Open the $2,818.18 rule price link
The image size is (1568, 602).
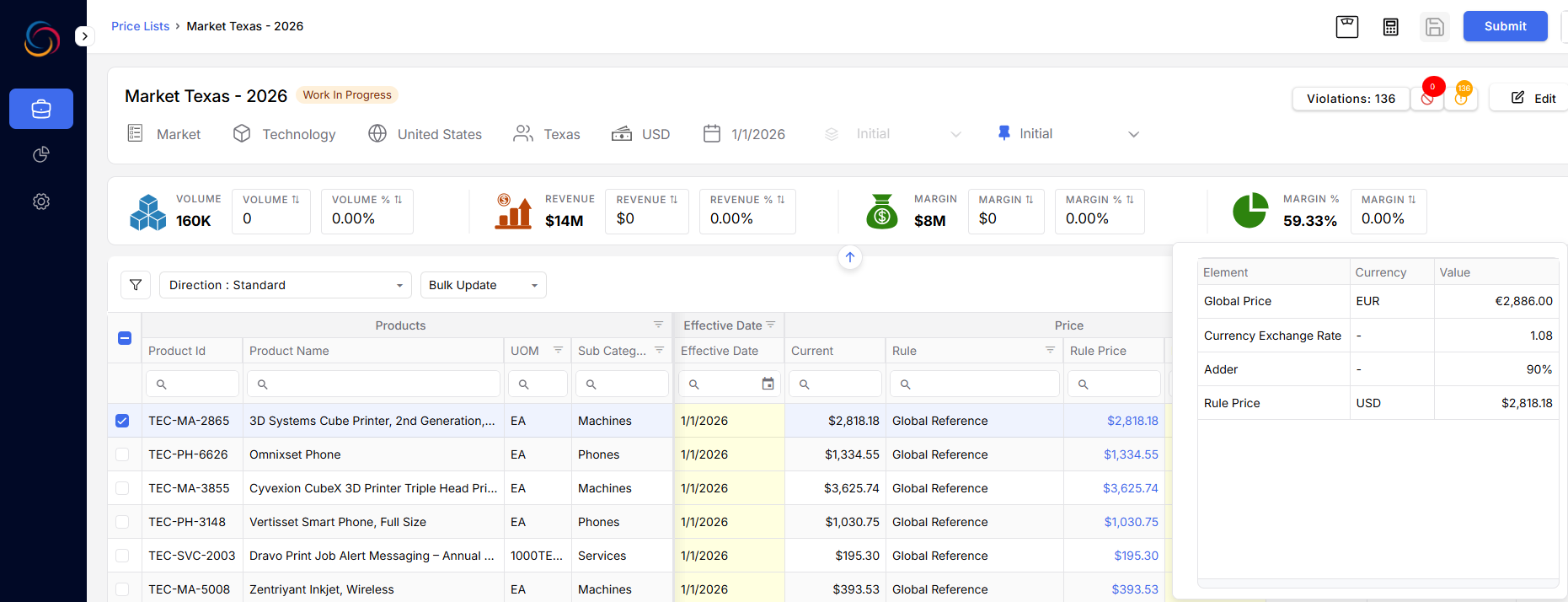point(1132,421)
